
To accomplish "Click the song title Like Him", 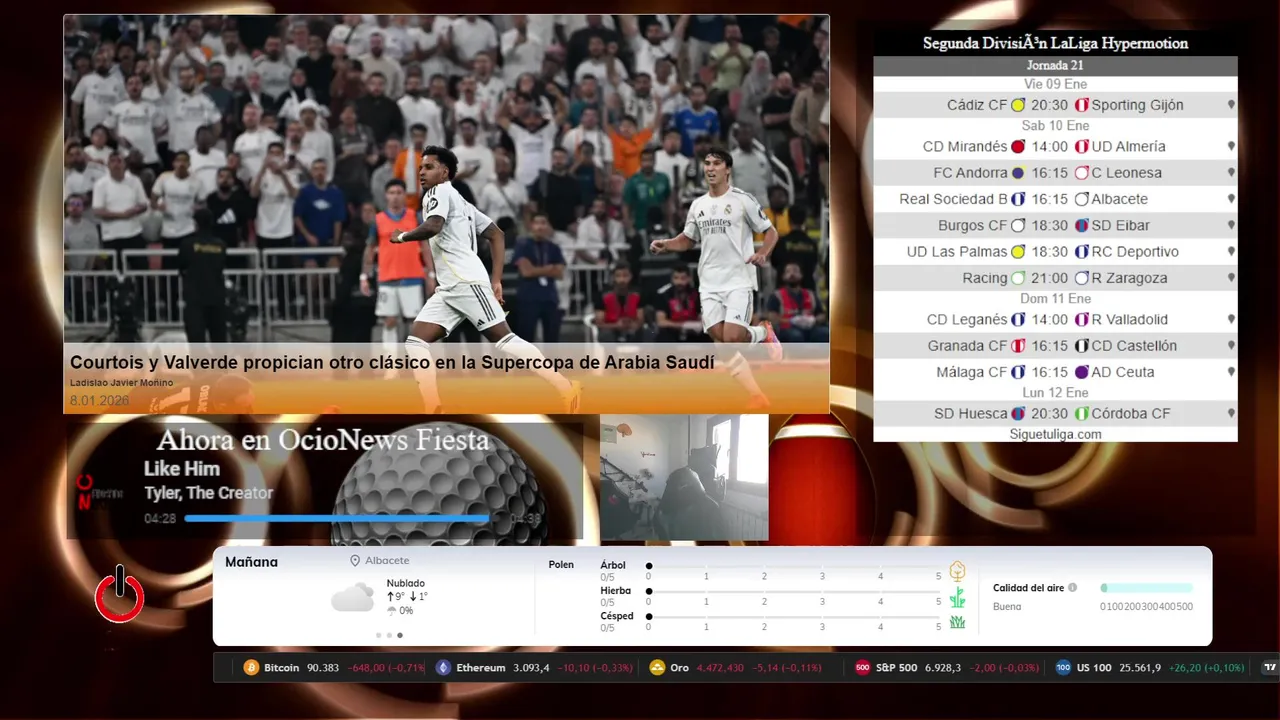I will click(x=182, y=468).
